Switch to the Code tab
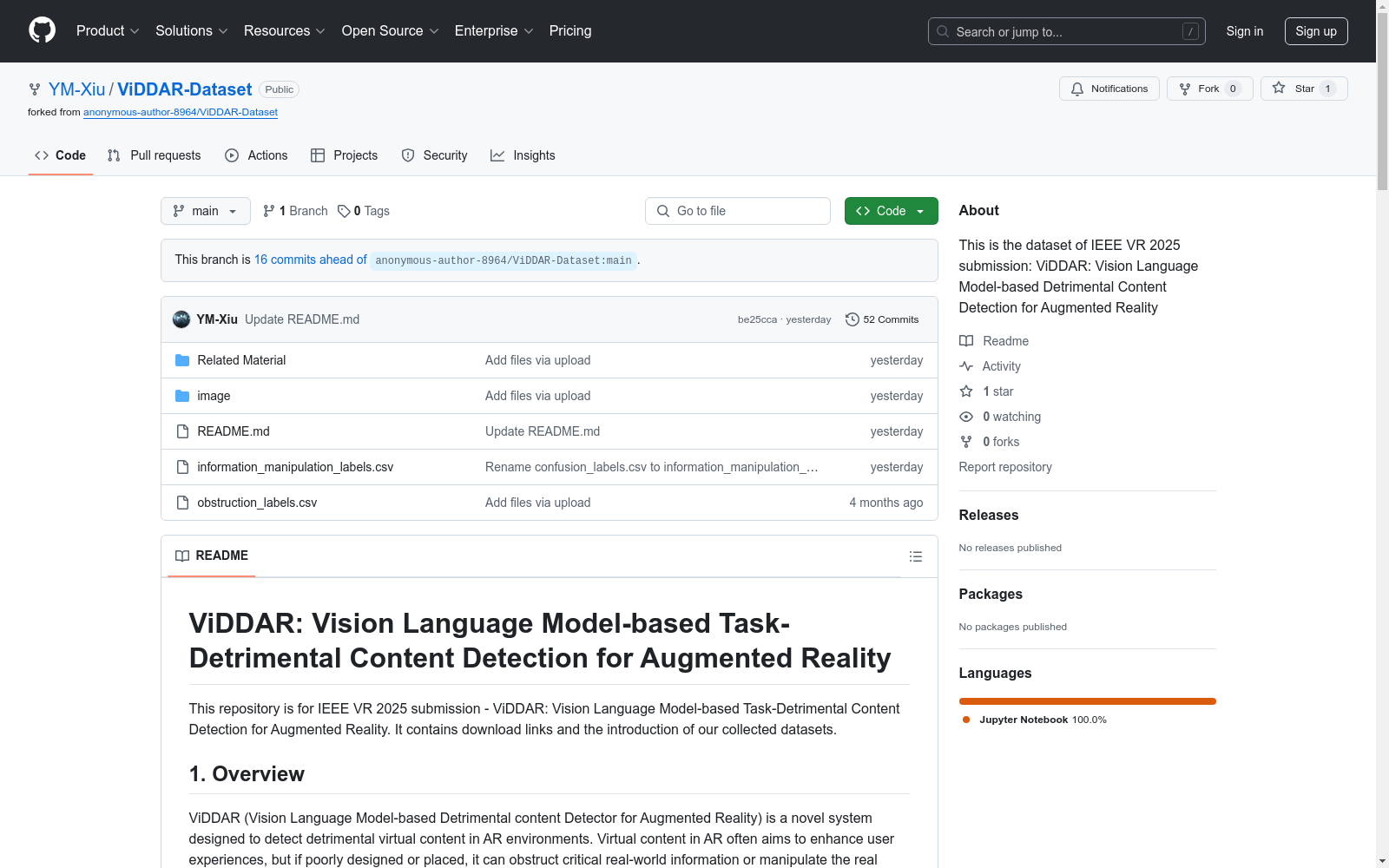 (x=61, y=155)
